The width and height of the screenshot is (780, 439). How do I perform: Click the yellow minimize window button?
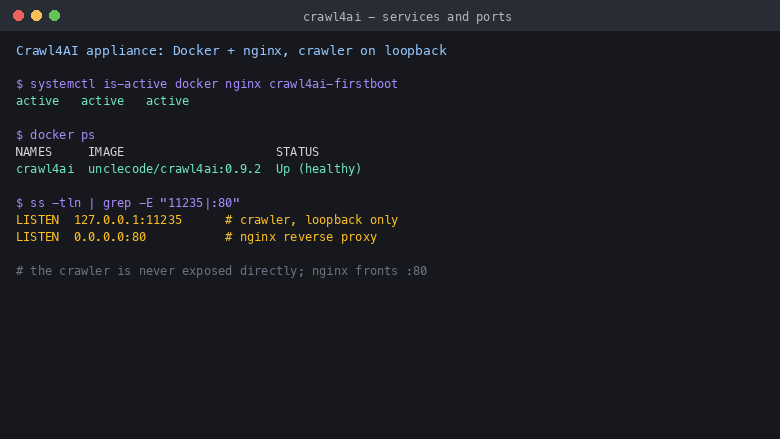(x=36, y=16)
